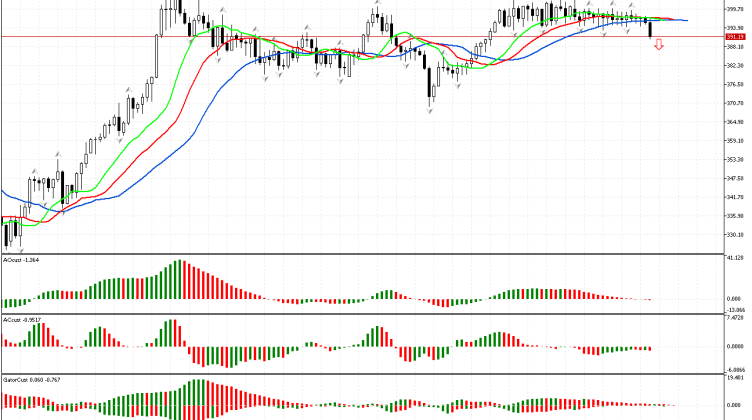Viewport: 752px width, 420px height.
Task: Click the tallest red ACcust histogram bar
Action: pyautogui.click(x=174, y=333)
